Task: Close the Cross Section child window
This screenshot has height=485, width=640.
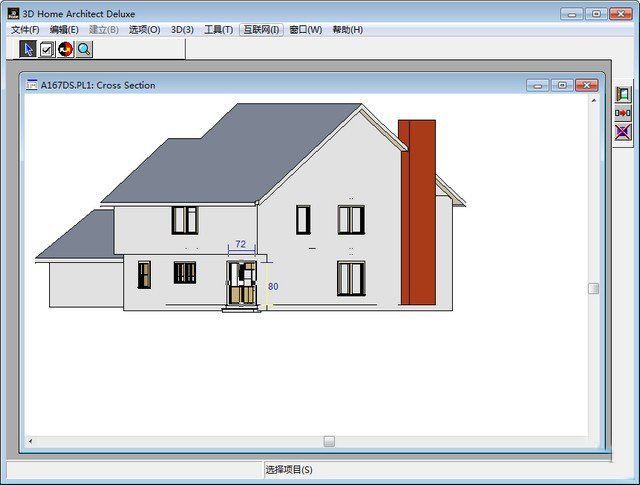Action: (x=587, y=85)
